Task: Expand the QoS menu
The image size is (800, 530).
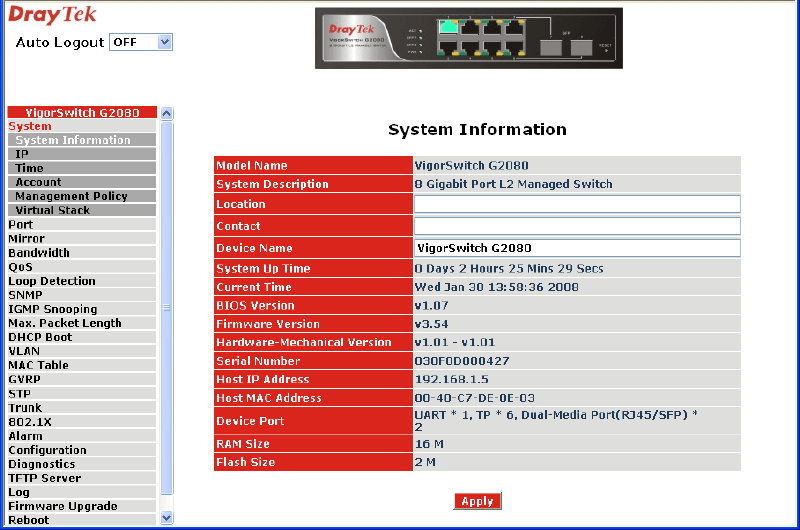Action: pos(82,267)
